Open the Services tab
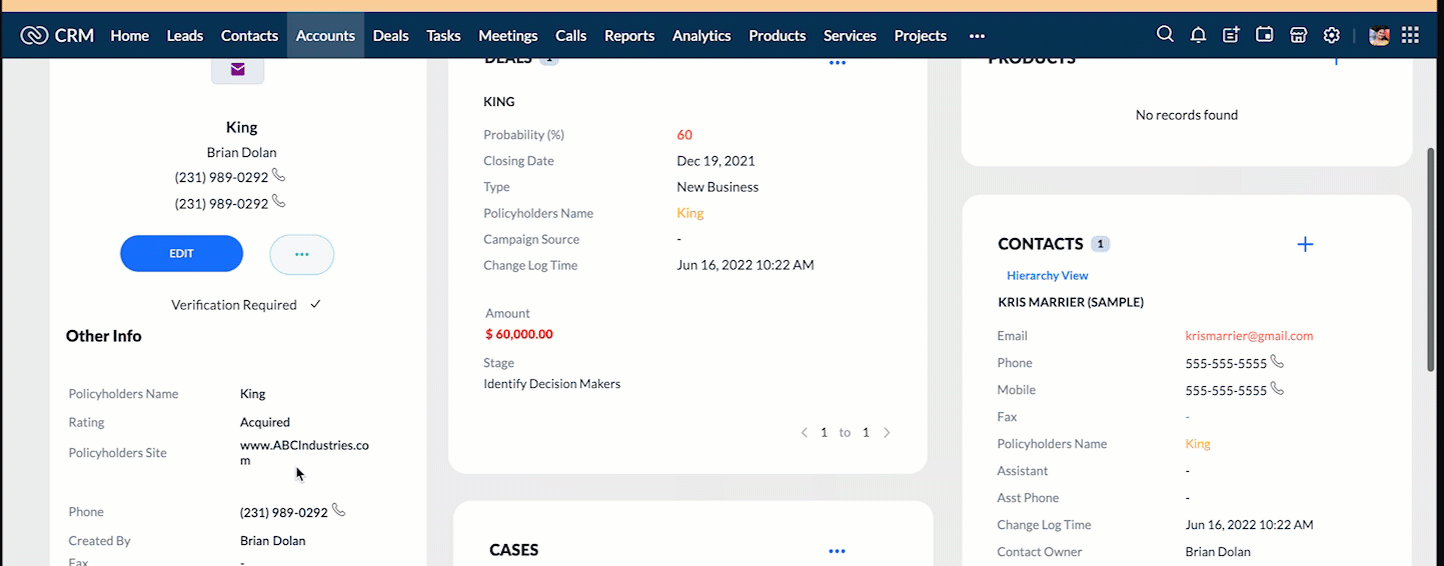This screenshot has height=566, width=1444. point(850,35)
